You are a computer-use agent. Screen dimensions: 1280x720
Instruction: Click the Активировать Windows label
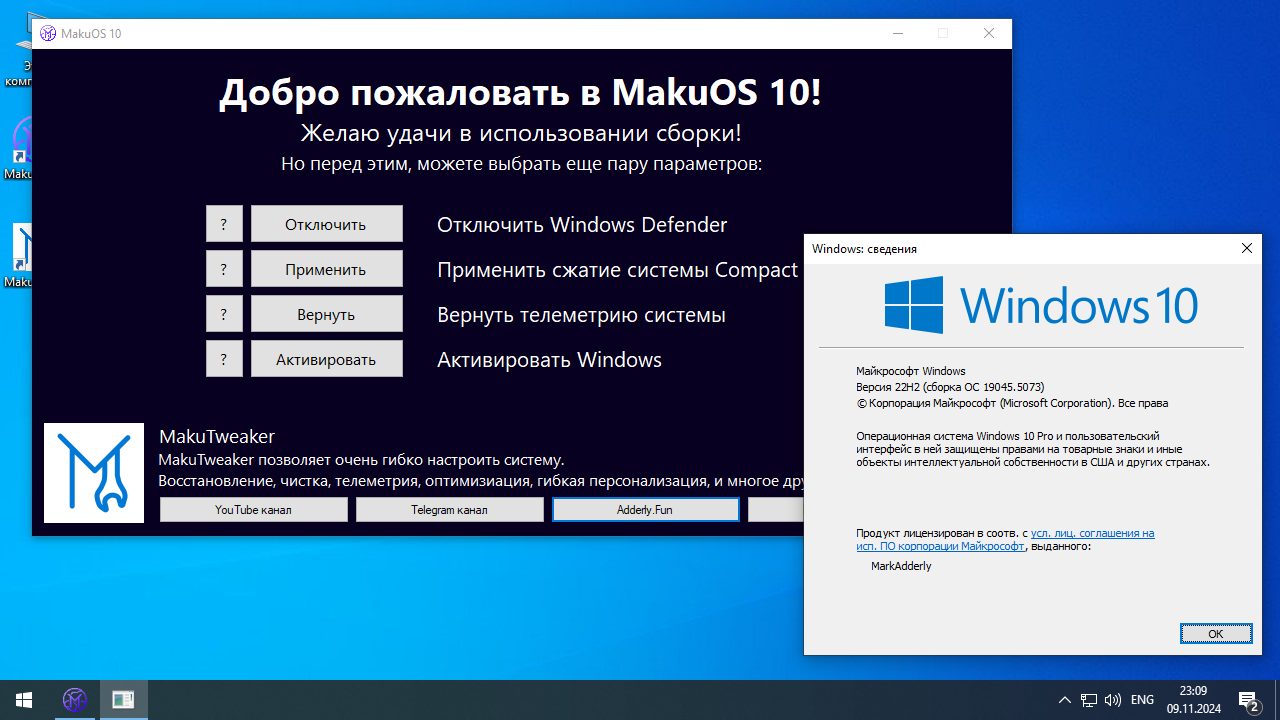pos(549,360)
